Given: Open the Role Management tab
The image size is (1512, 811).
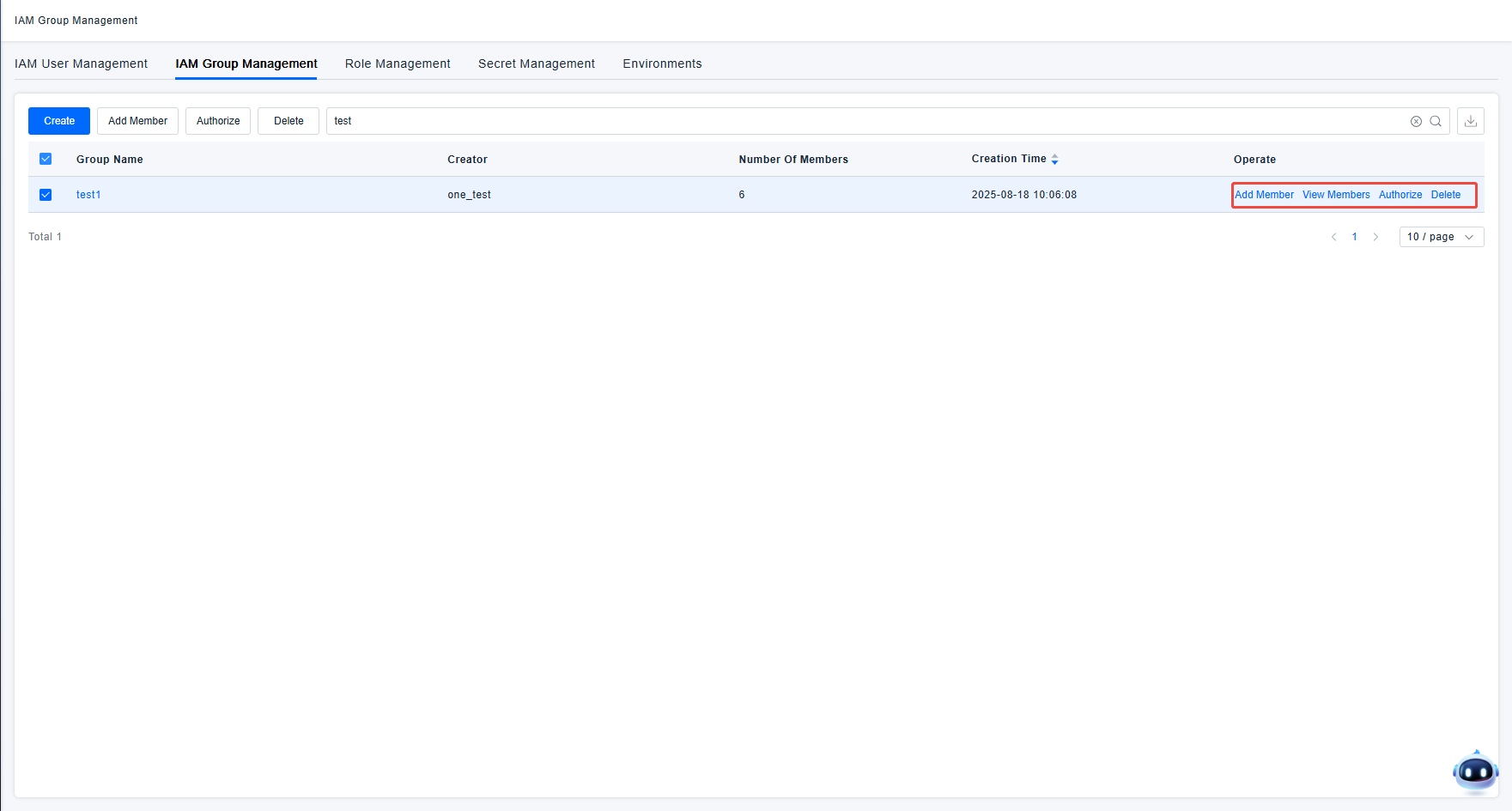Looking at the screenshot, I should (398, 64).
